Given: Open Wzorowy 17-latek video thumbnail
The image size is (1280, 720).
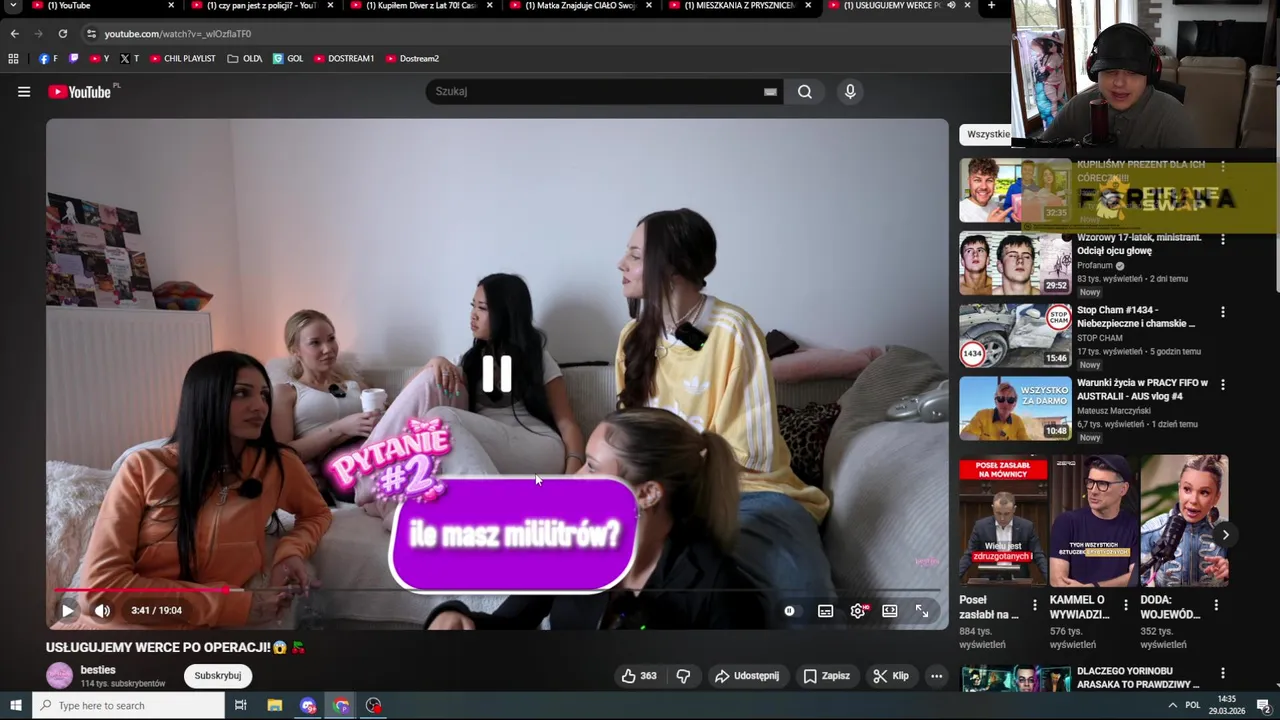Looking at the screenshot, I should point(1015,263).
